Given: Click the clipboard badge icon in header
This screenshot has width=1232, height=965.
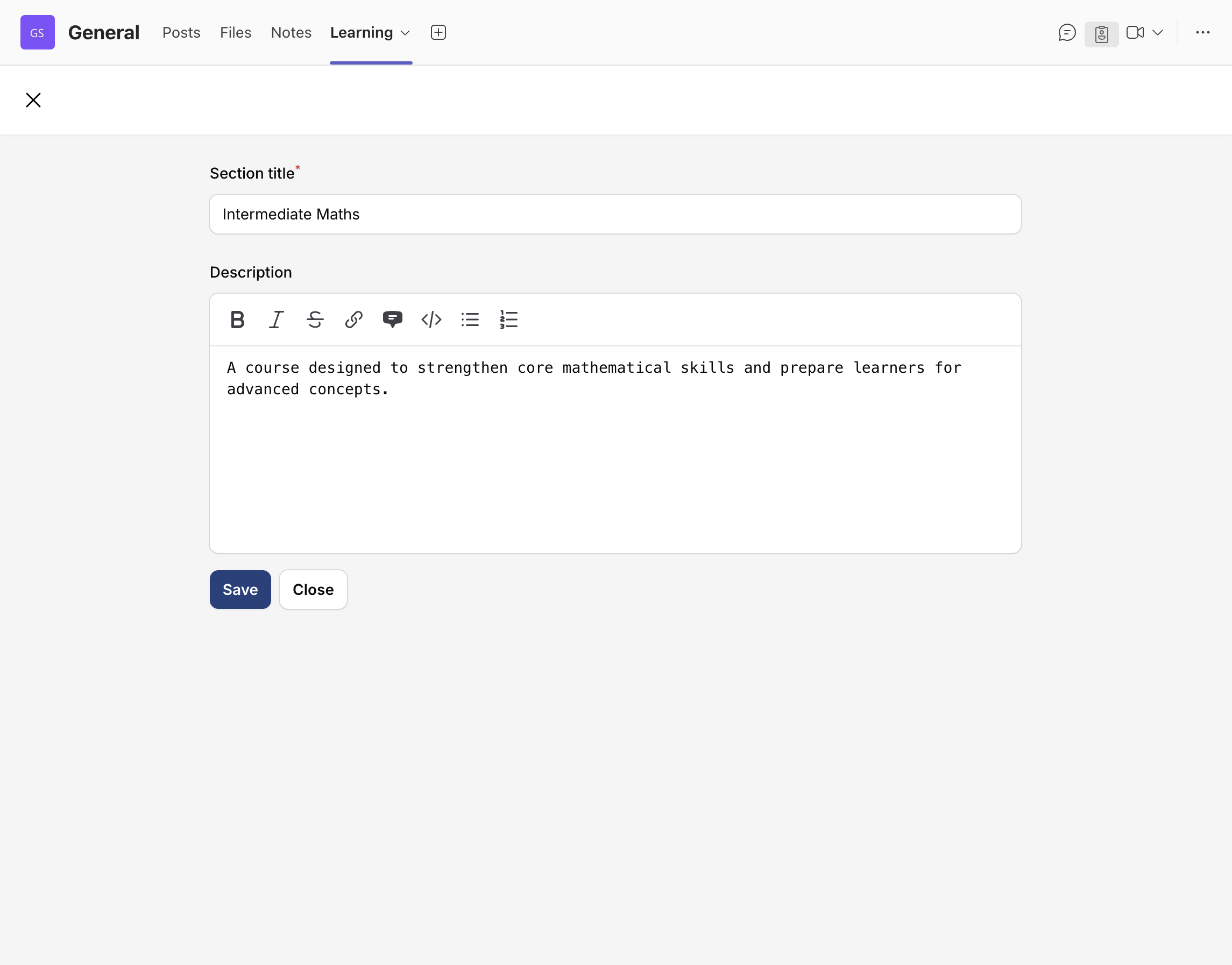Looking at the screenshot, I should tap(1101, 34).
